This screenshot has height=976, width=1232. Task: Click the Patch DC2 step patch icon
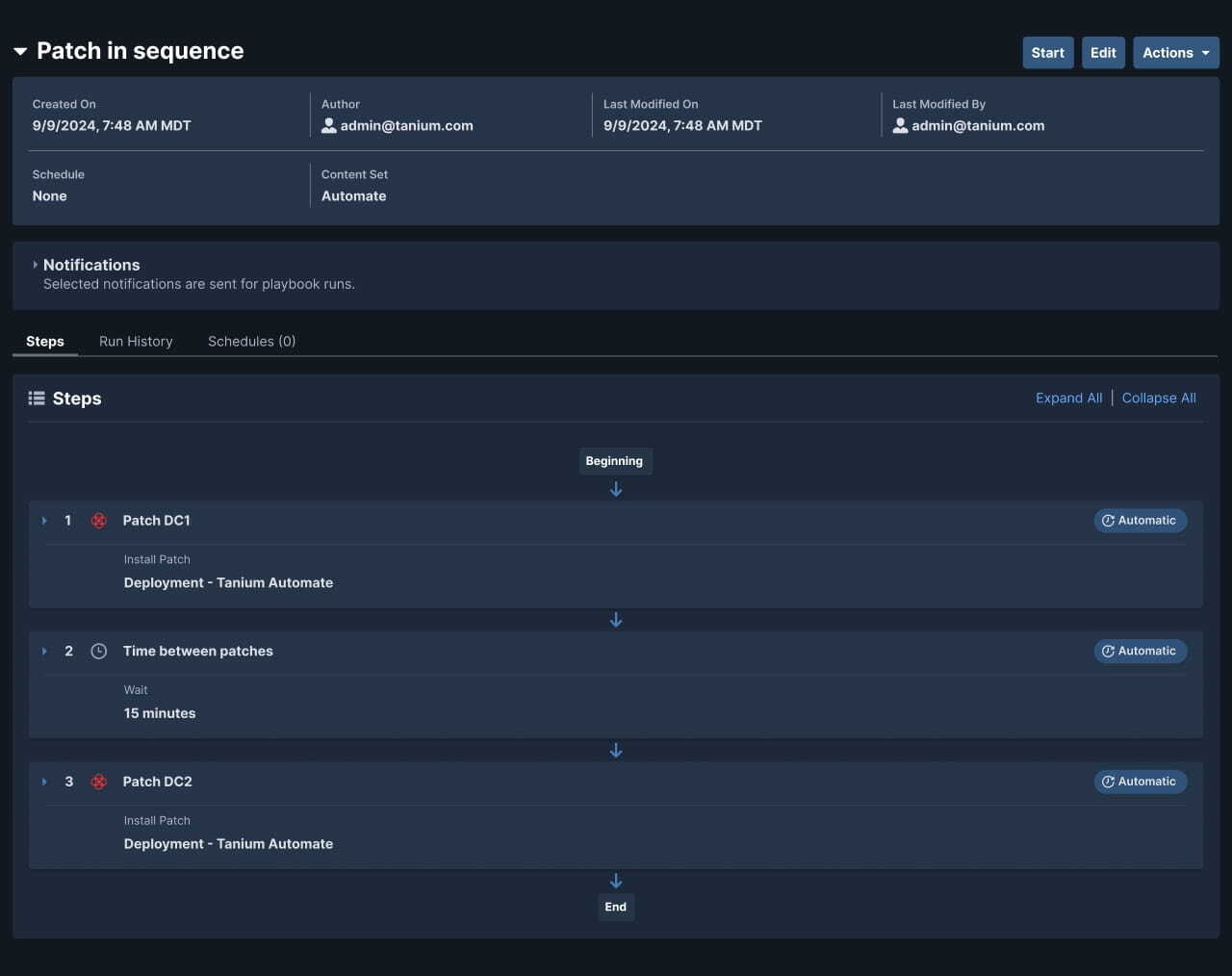[x=98, y=782]
